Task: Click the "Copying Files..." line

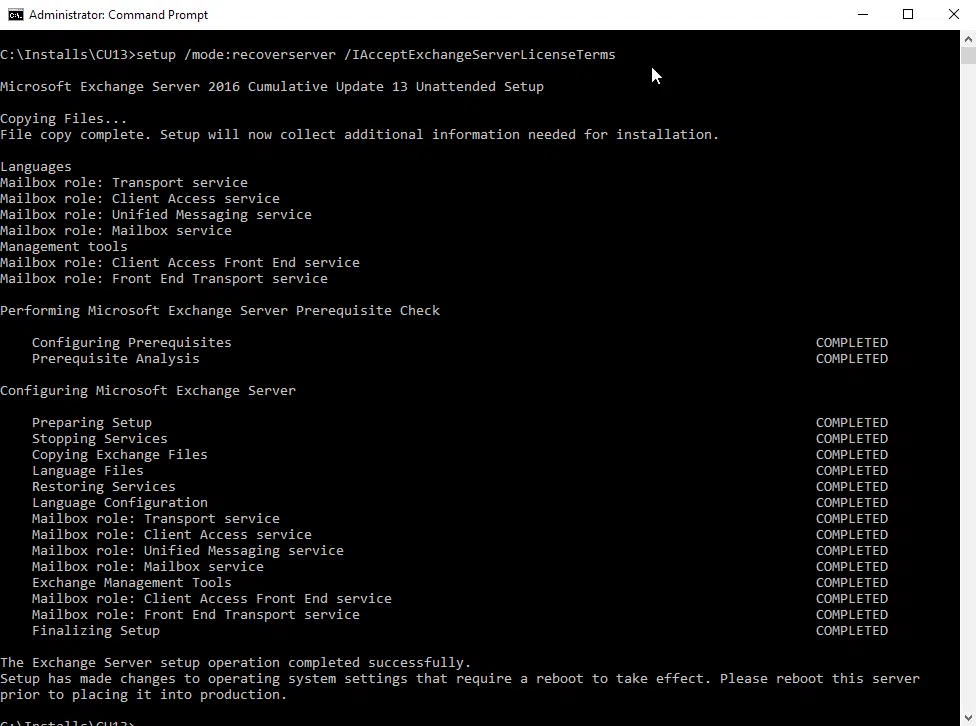Action: (63, 118)
